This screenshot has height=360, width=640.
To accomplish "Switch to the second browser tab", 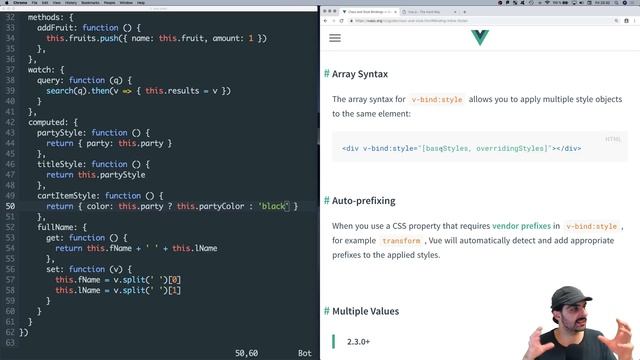I will click(429, 12).
